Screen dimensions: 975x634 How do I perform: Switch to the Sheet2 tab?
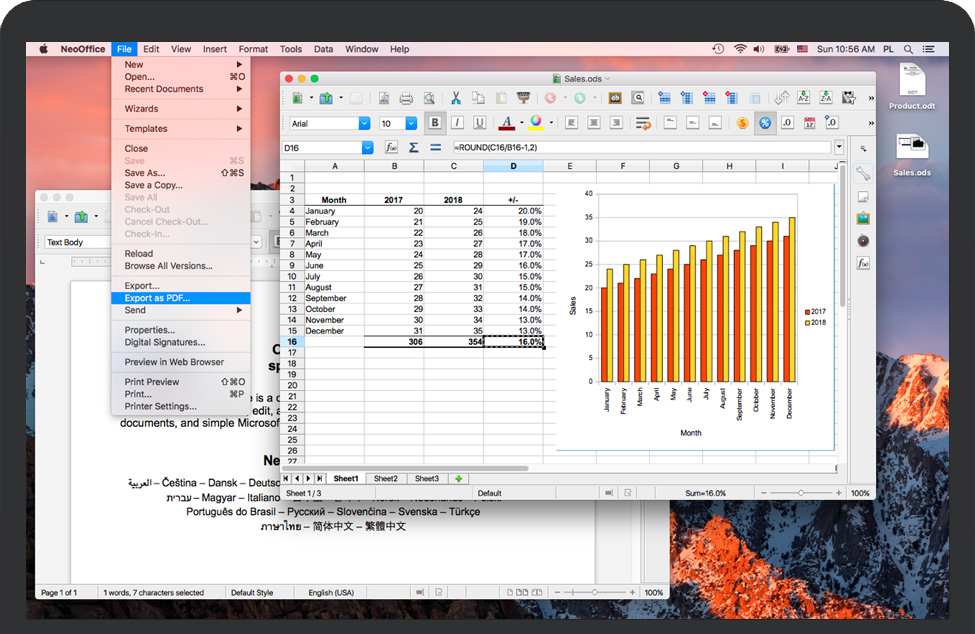tap(386, 479)
